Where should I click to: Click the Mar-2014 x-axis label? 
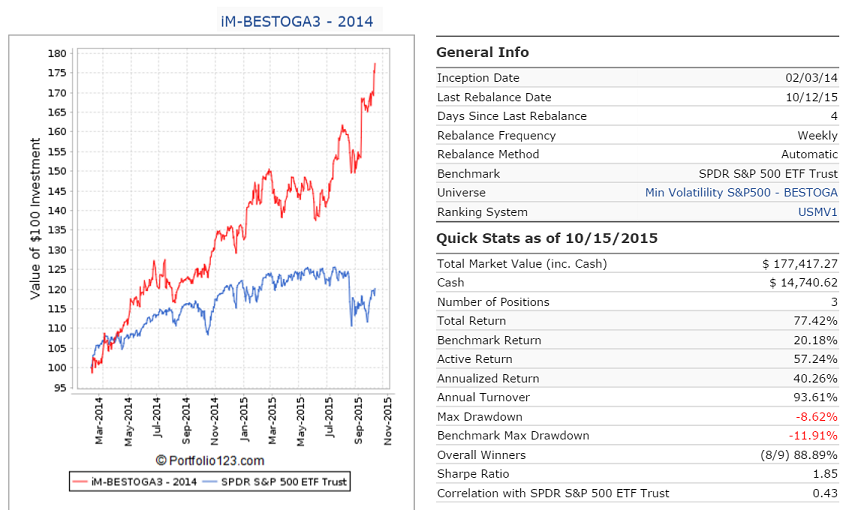(x=99, y=420)
